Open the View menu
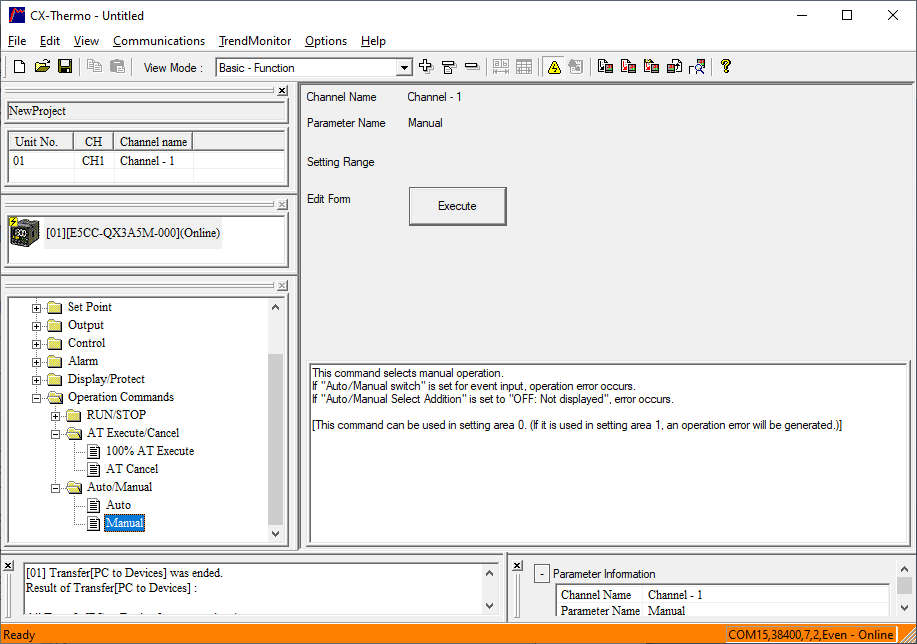The height and width of the screenshot is (644, 917). (x=86, y=41)
